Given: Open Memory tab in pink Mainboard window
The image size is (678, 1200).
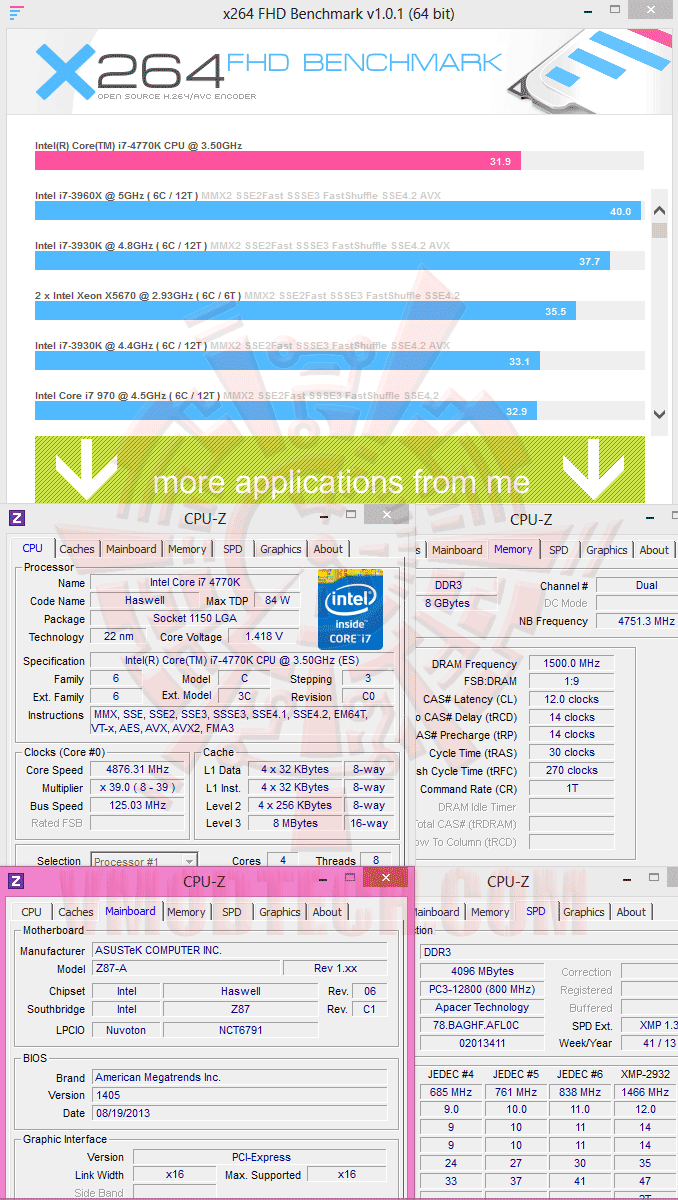Looking at the screenshot, I should pyautogui.click(x=186, y=912).
